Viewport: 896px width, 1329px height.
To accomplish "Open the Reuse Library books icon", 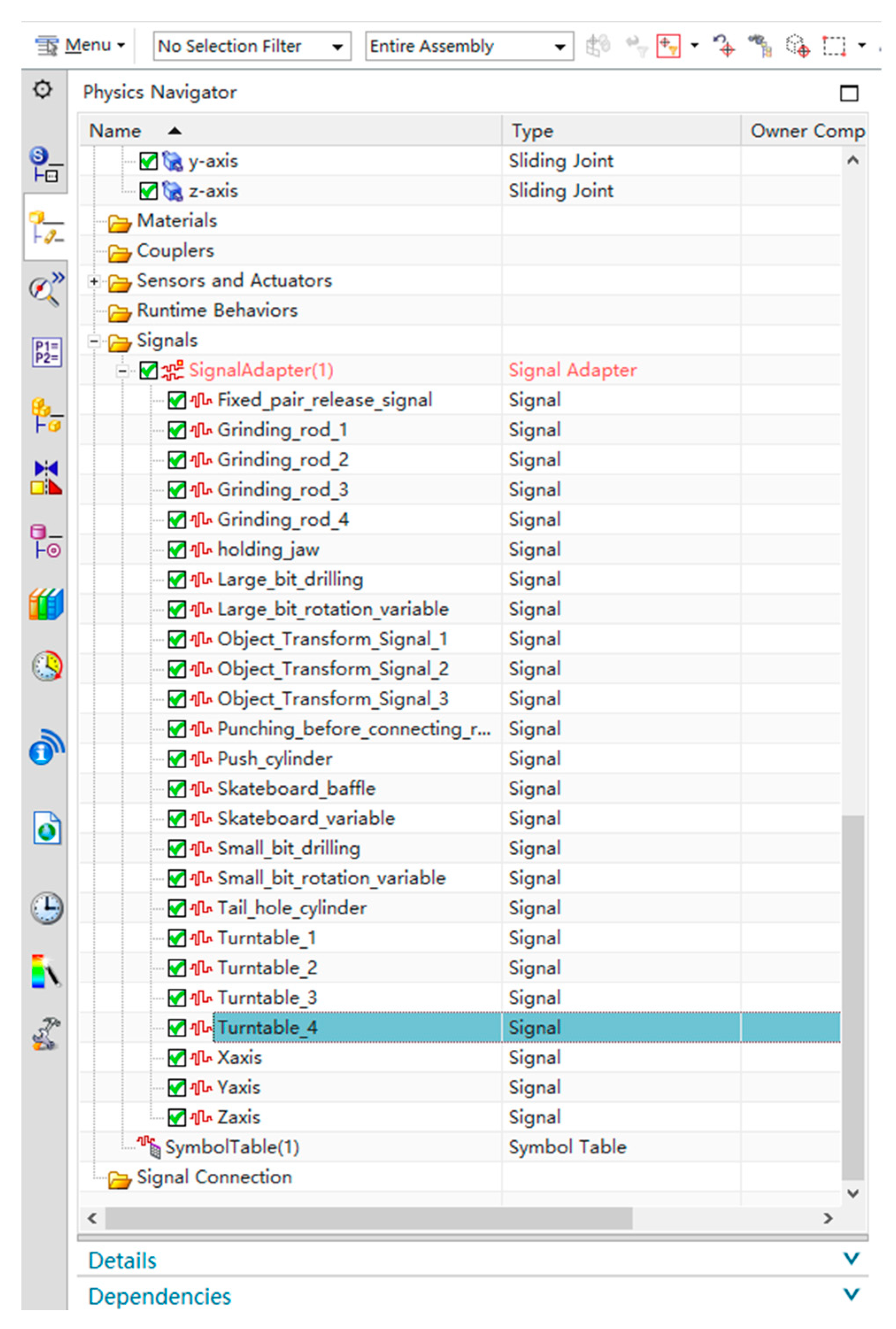I will 46,604.
